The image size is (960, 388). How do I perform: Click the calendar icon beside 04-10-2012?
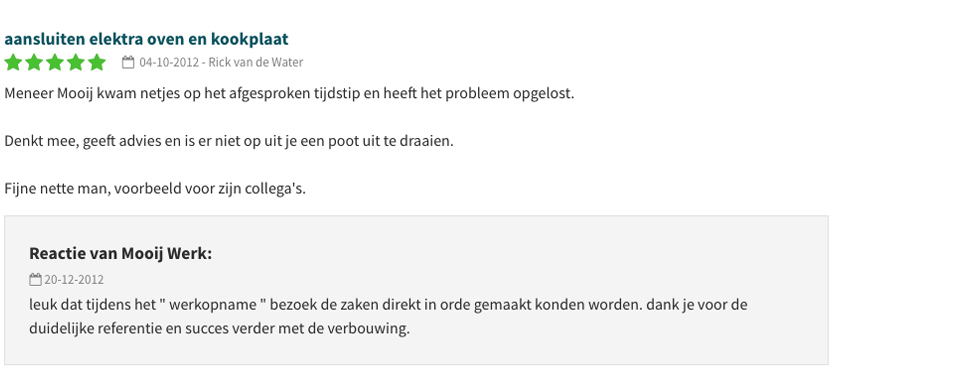128,62
